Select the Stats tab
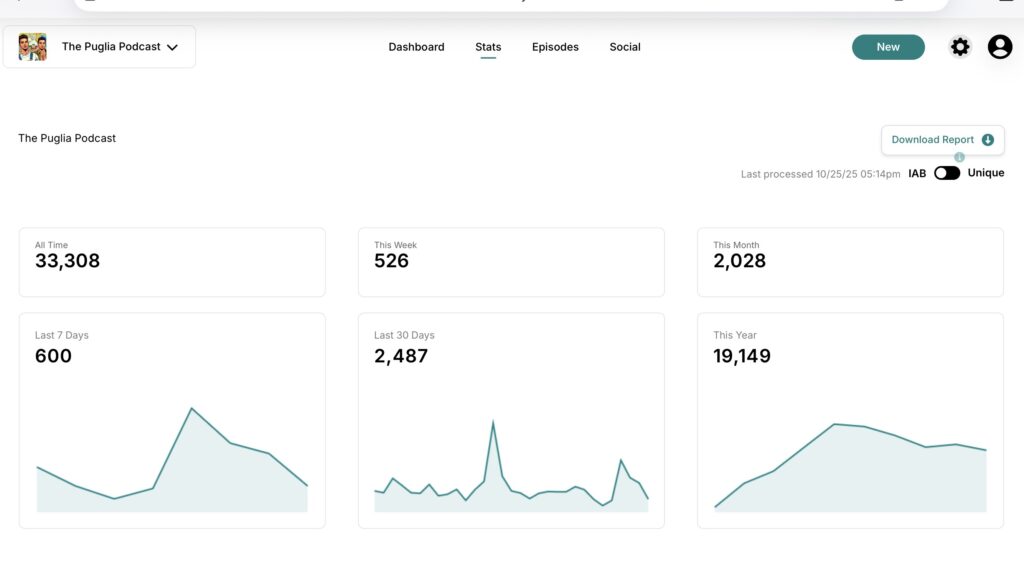Screen dimensions: 1024x576 pos(488,47)
